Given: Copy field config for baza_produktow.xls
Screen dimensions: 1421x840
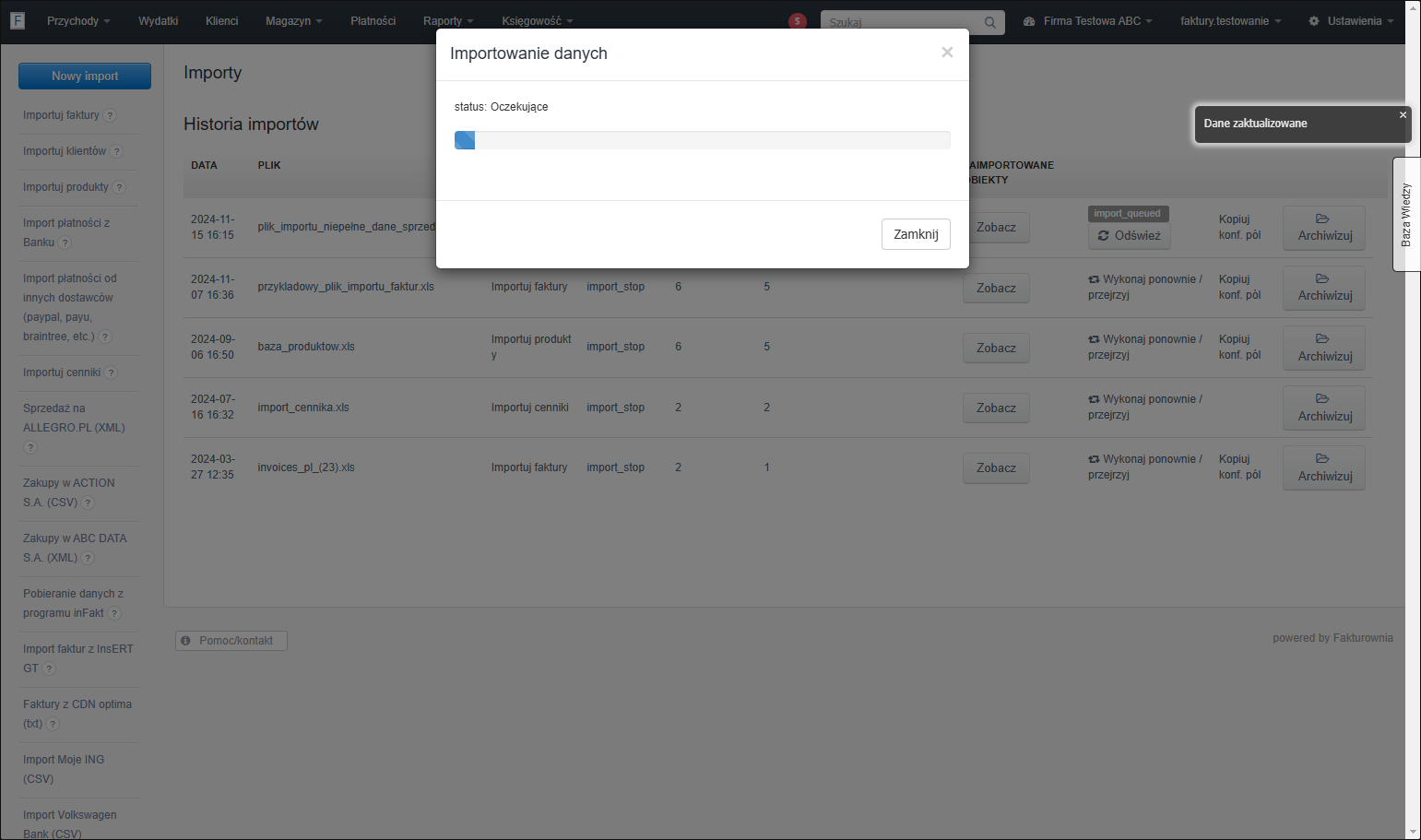Looking at the screenshot, I should 1239,347.
